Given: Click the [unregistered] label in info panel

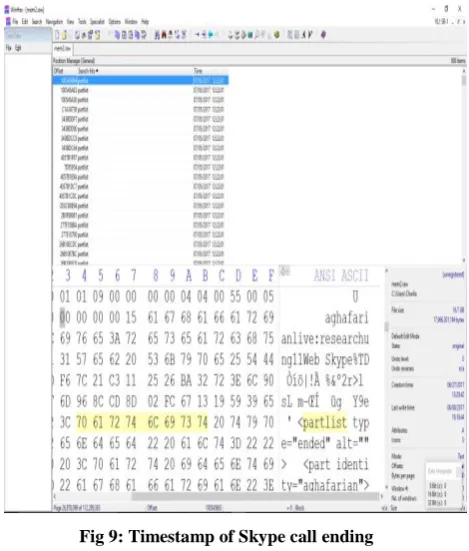Looking at the screenshot, I should pos(453,274).
